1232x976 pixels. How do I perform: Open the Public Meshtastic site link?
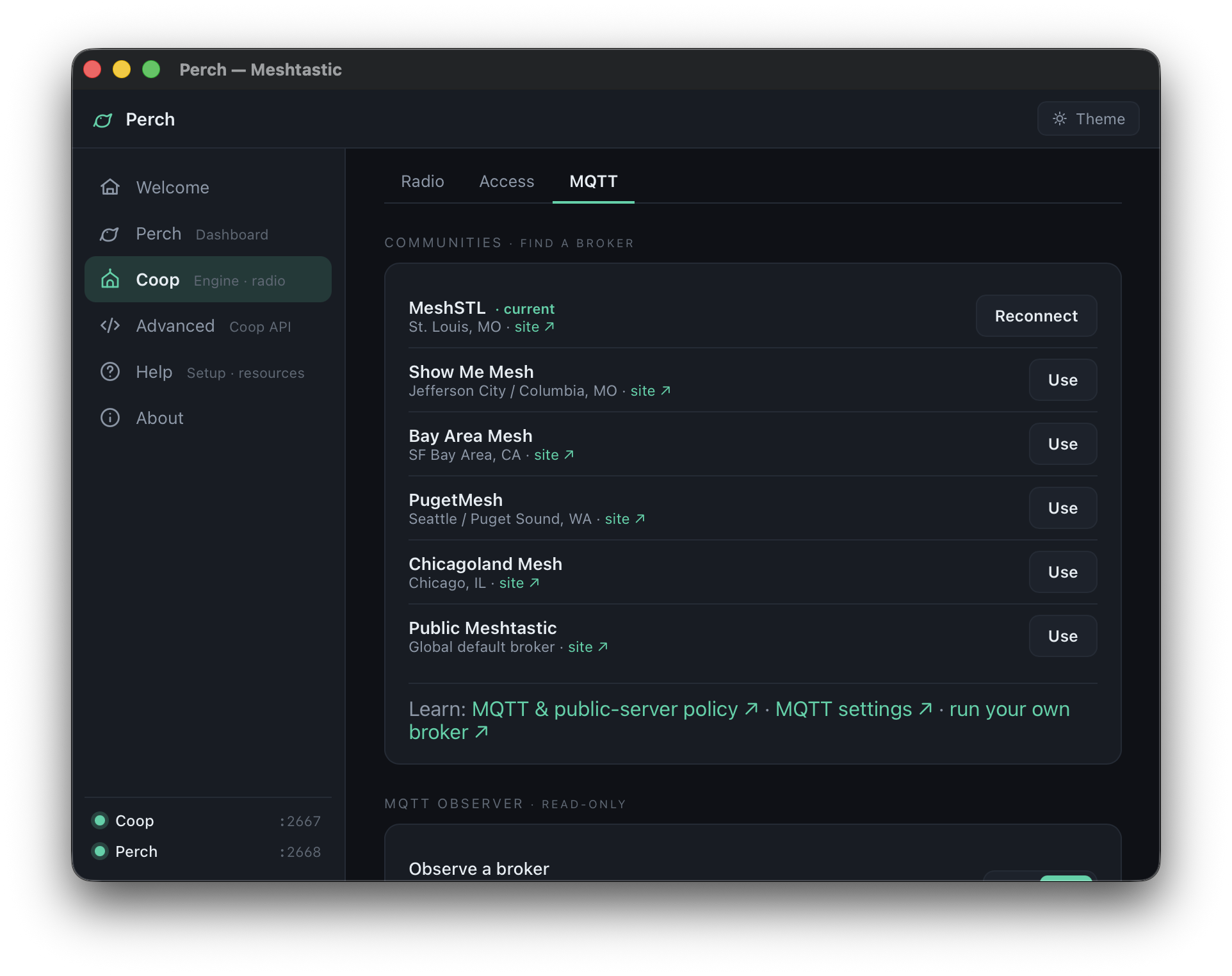588,647
